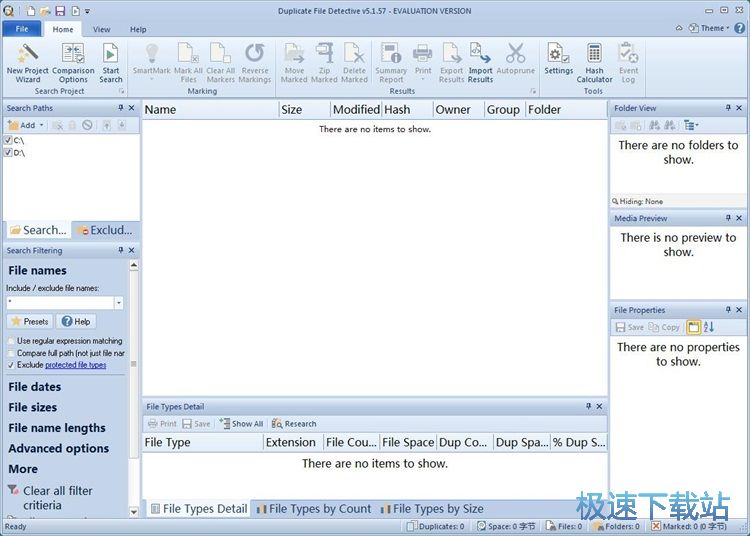This screenshot has width=750, height=536.
Task: Pin the Media Preview panel
Action: click(728, 218)
